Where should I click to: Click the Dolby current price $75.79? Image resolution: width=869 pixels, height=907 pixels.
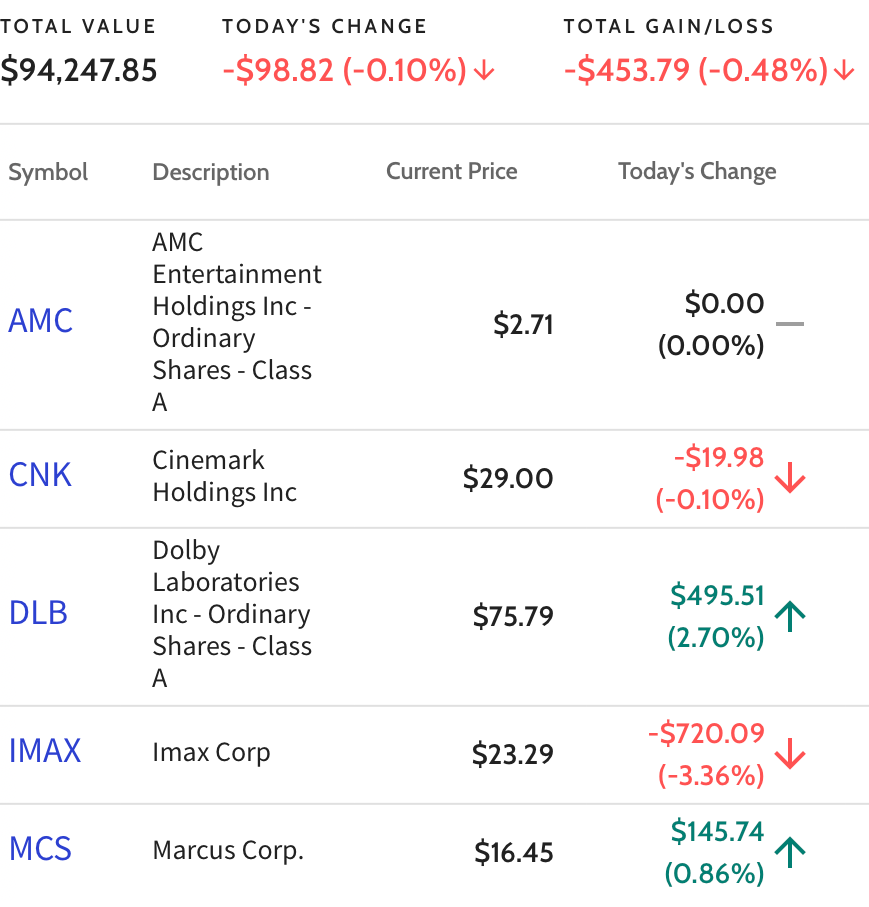tap(513, 615)
